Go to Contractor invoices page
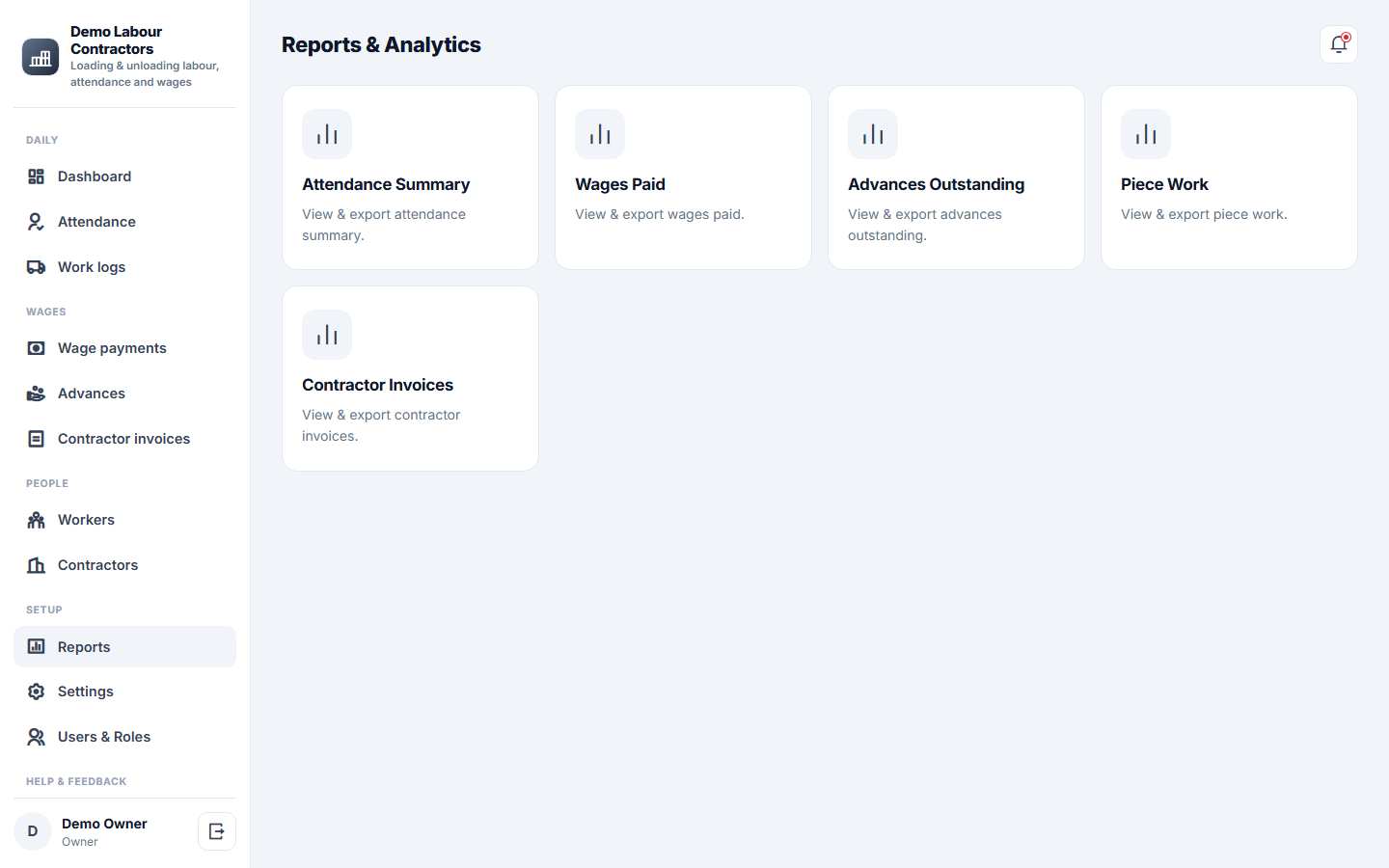 pos(124,439)
